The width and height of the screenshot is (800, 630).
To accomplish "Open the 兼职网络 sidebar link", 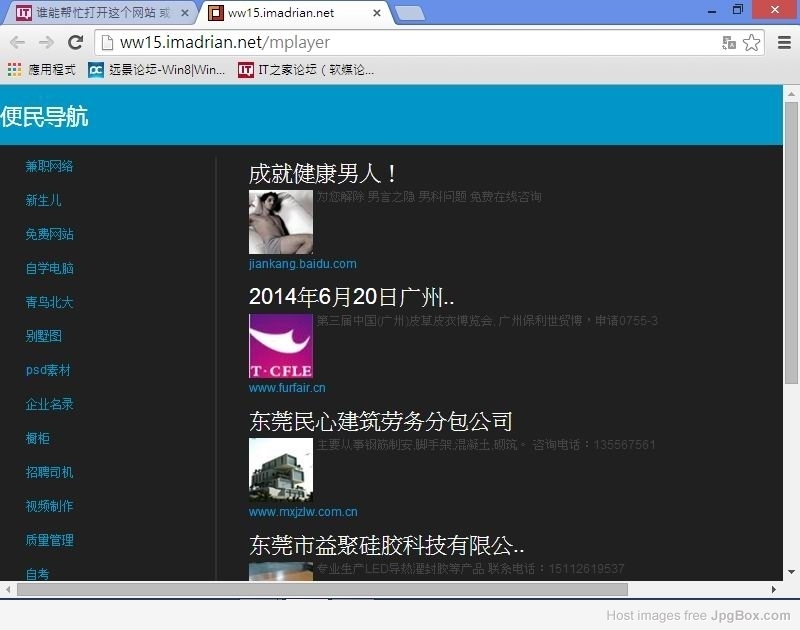I will [49, 167].
